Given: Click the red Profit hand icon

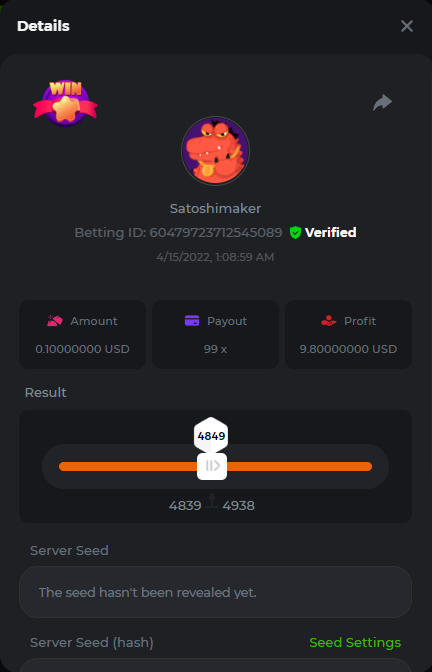Looking at the screenshot, I should (329, 321).
